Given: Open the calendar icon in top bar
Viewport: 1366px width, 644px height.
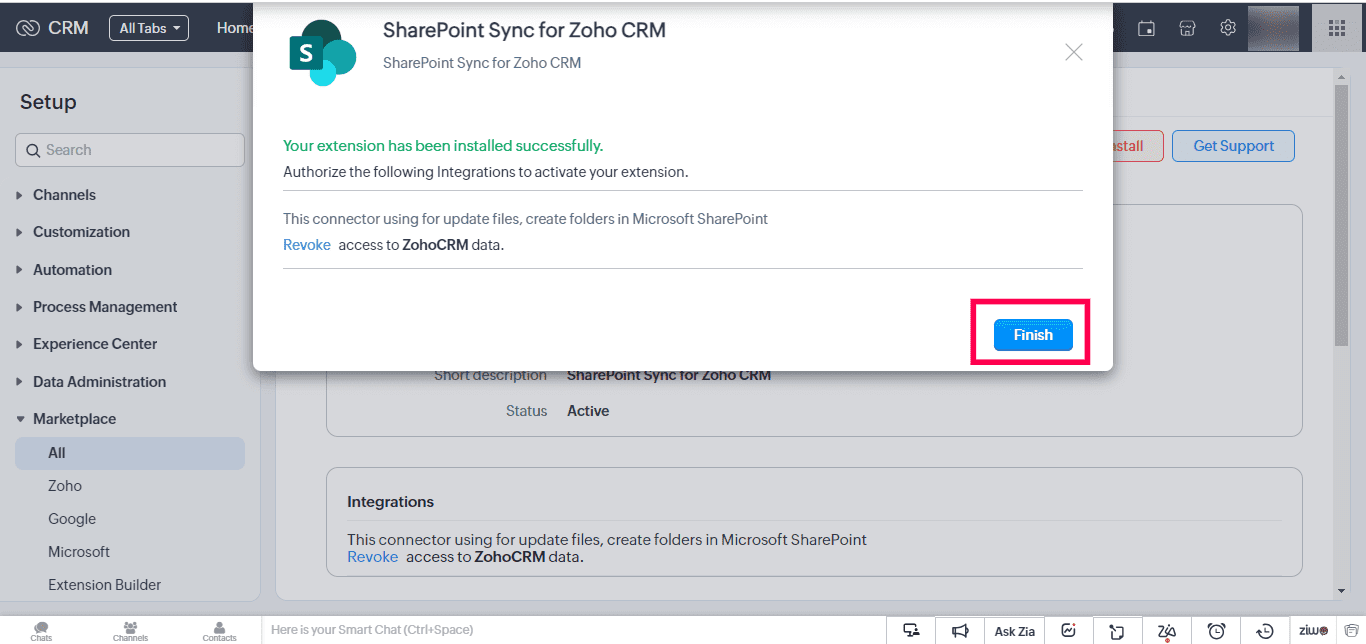Looking at the screenshot, I should (x=1147, y=28).
